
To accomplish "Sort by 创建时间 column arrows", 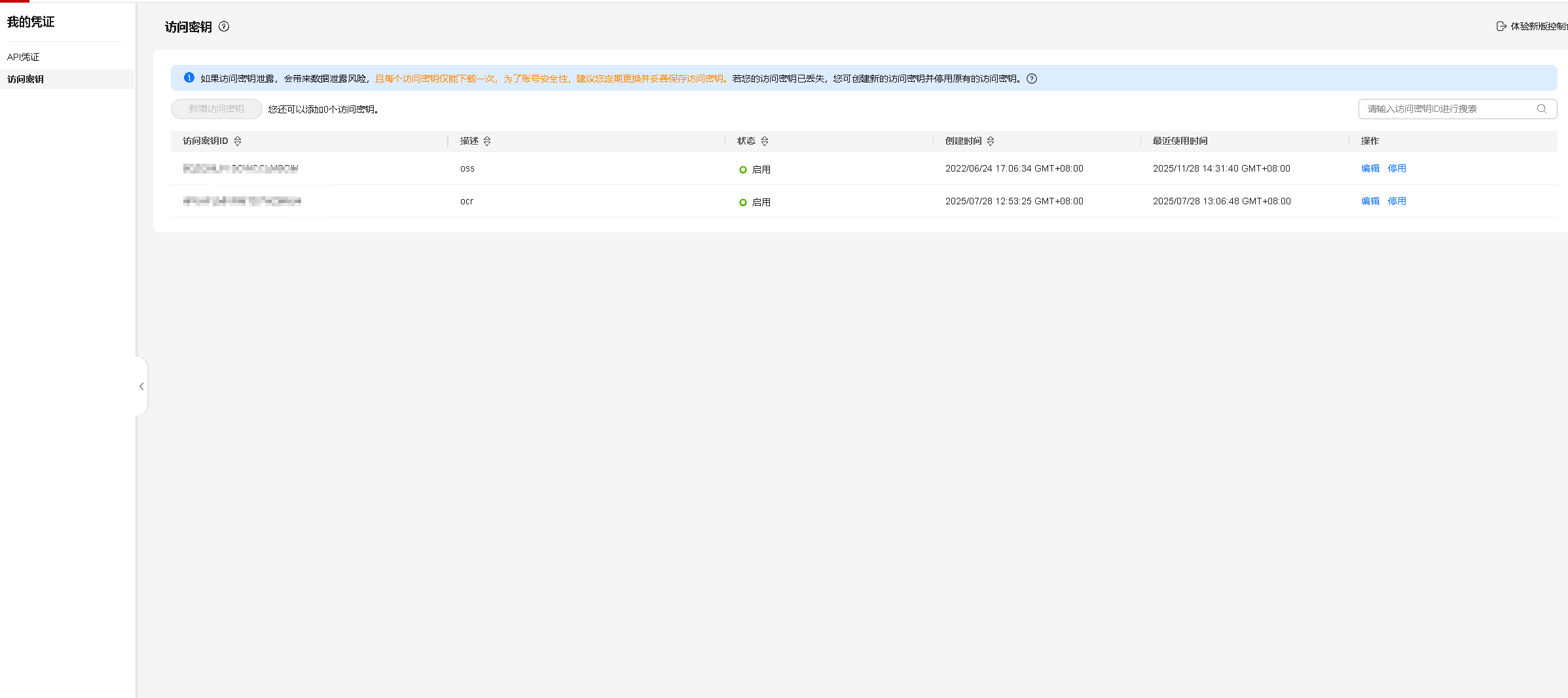I will click(991, 141).
